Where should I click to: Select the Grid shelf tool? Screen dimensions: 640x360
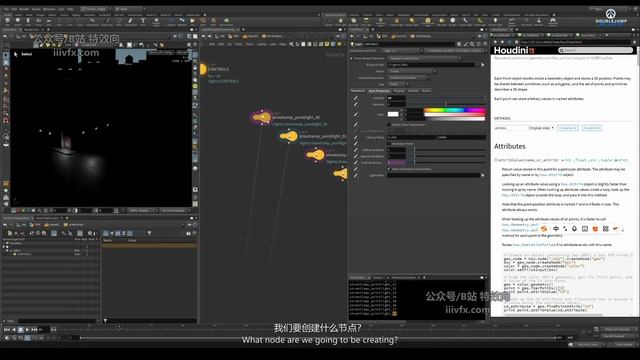[x=49, y=20]
